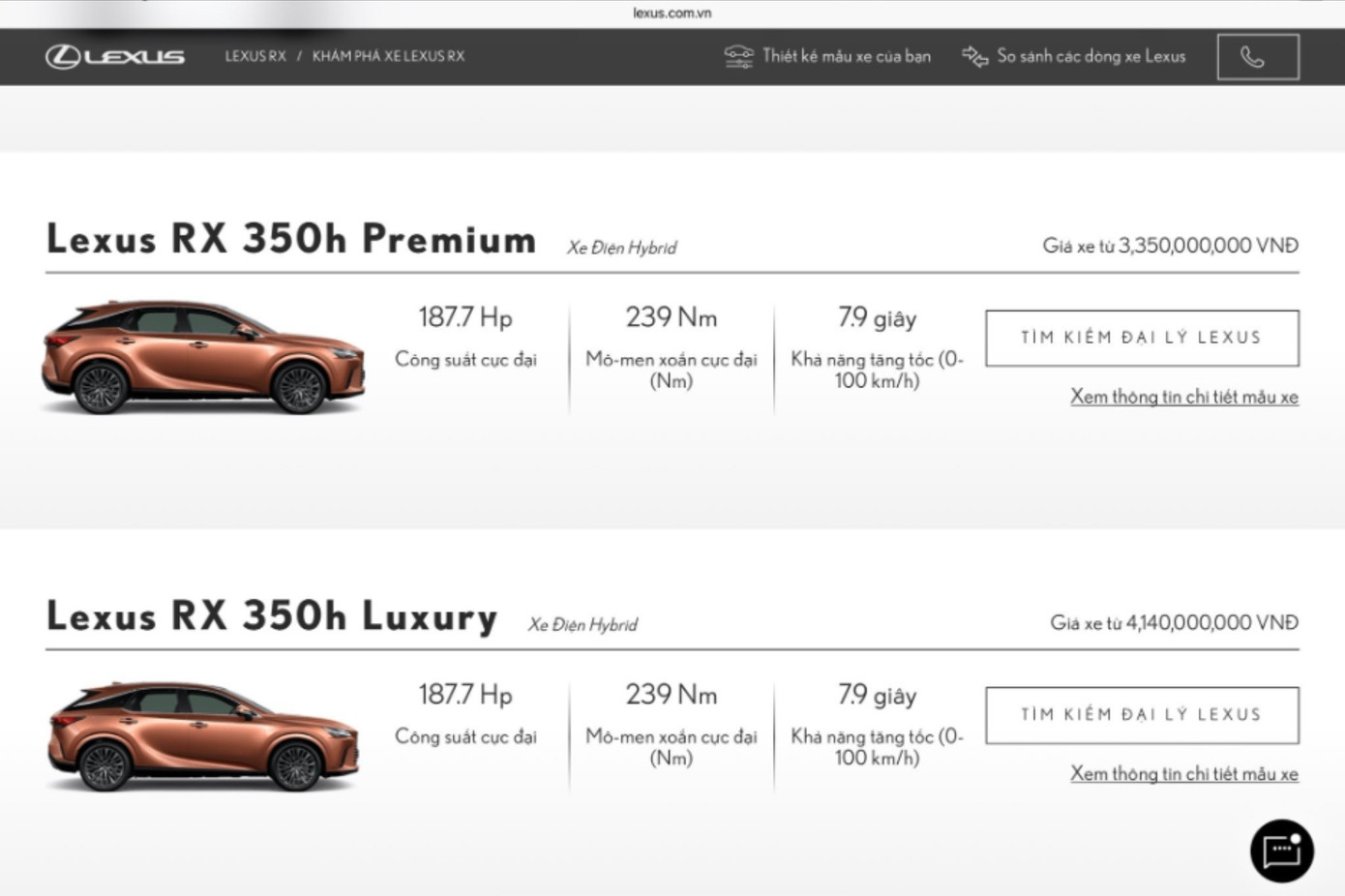This screenshot has height=896, width=1345.
Task: Click the phone call icon button
Action: (1257, 57)
